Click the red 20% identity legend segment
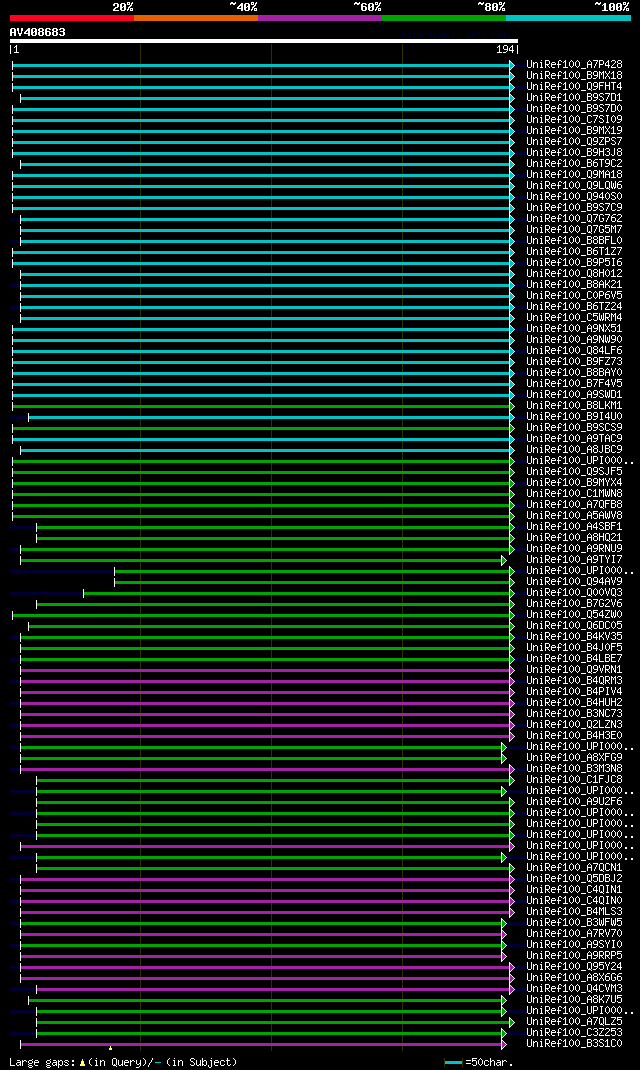The height and width of the screenshot is (1070, 640). click(72, 18)
